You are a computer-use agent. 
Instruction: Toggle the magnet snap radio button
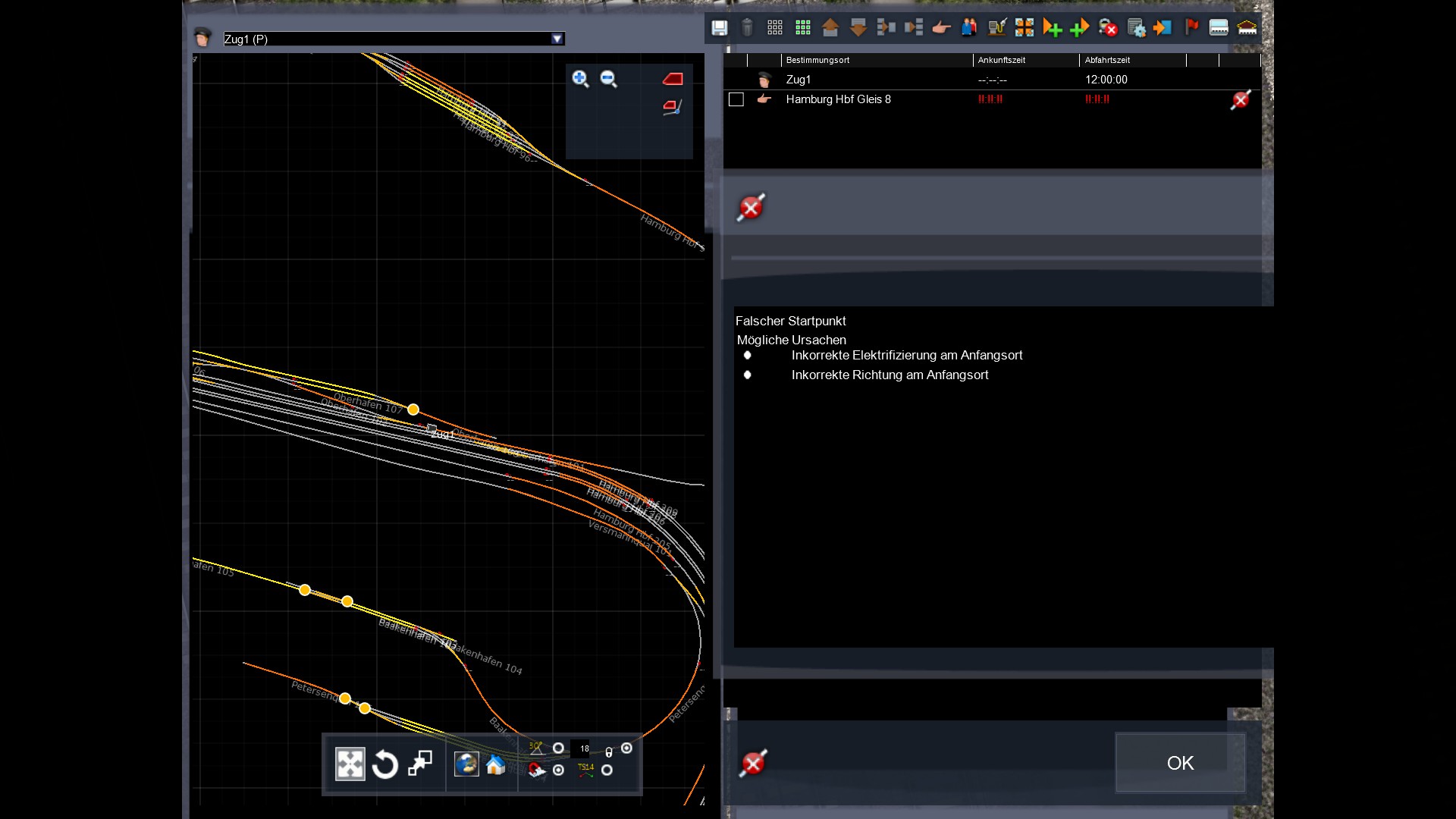point(558,770)
